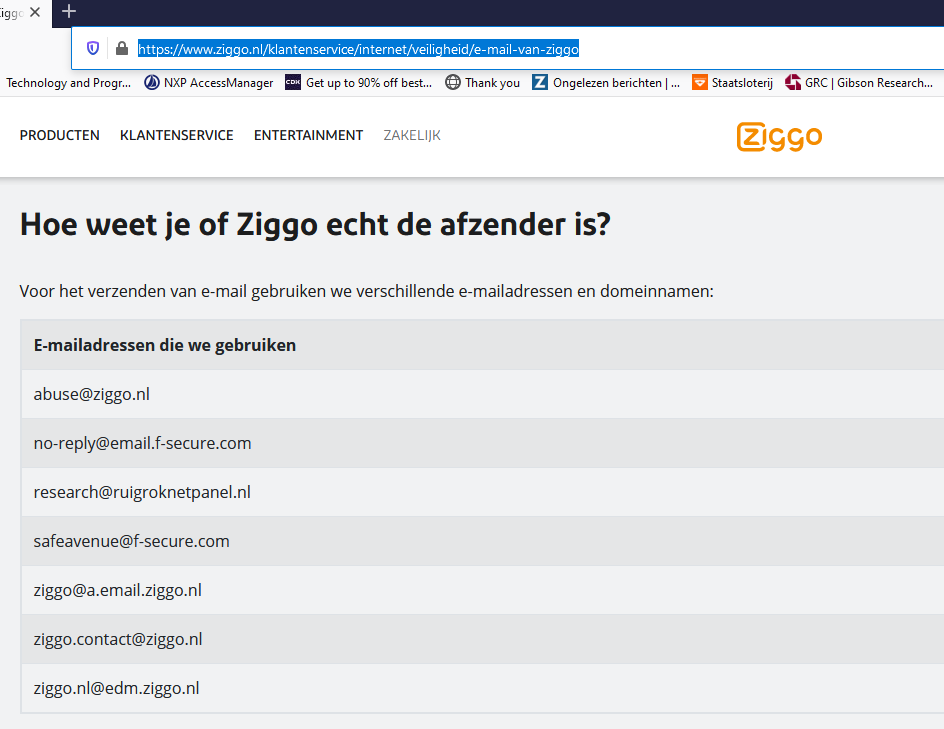Open GRC | Gibson Research... bookmark label
Screen dimensions: 944x729
869,83
